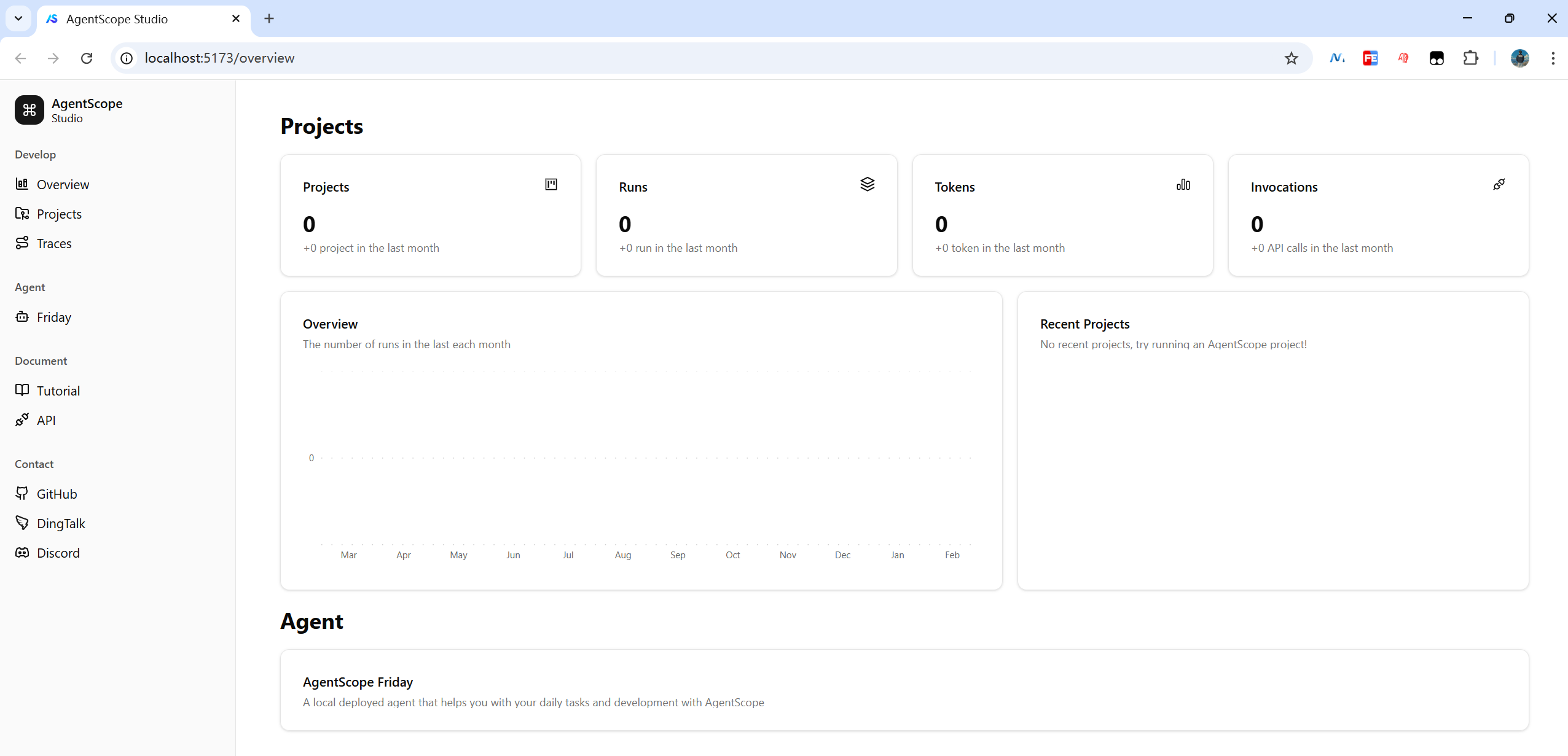Select Overview in the sidebar
The height and width of the screenshot is (756, 1568).
pos(62,185)
